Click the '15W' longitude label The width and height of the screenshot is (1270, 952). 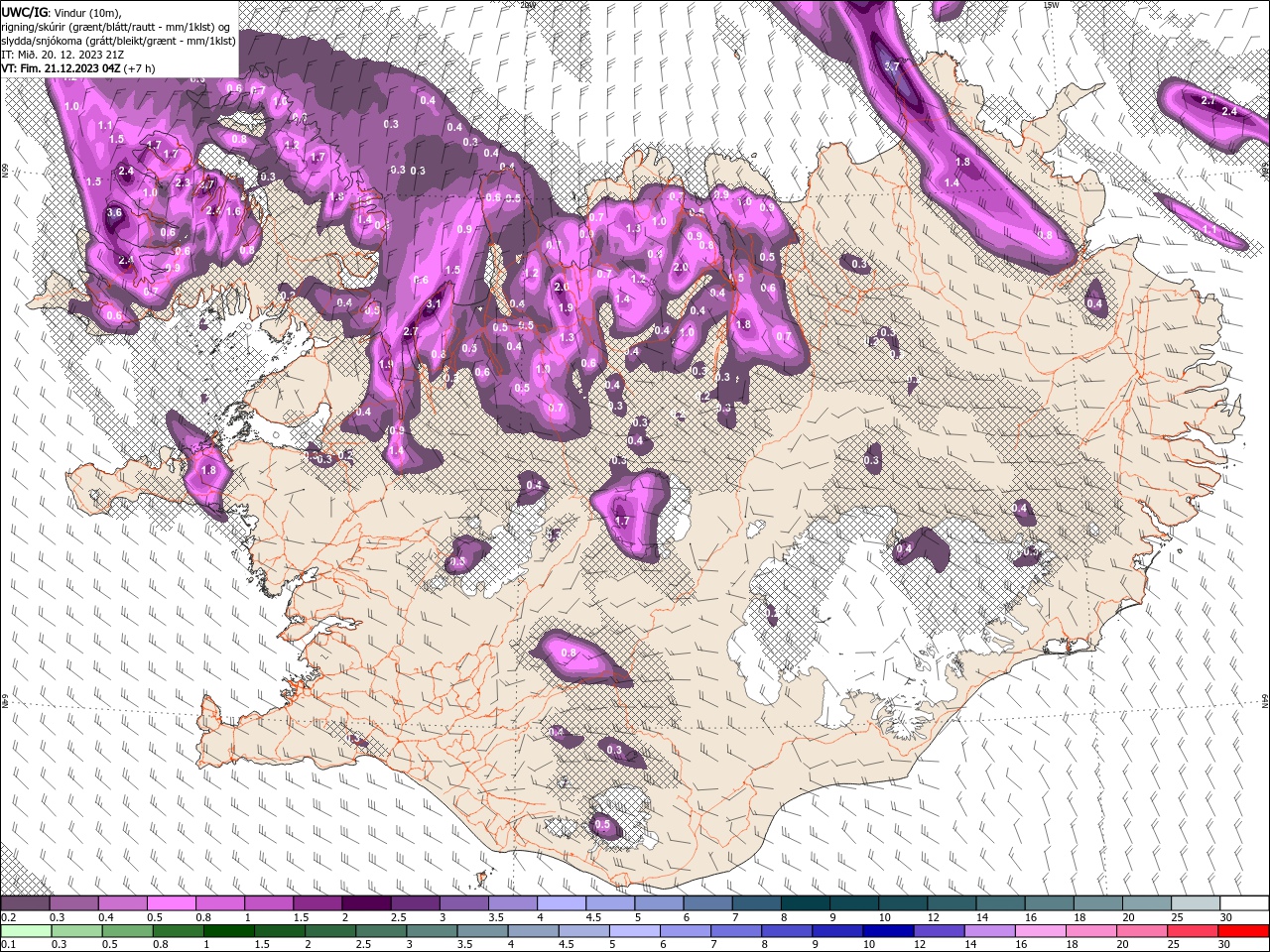[1051, 4]
